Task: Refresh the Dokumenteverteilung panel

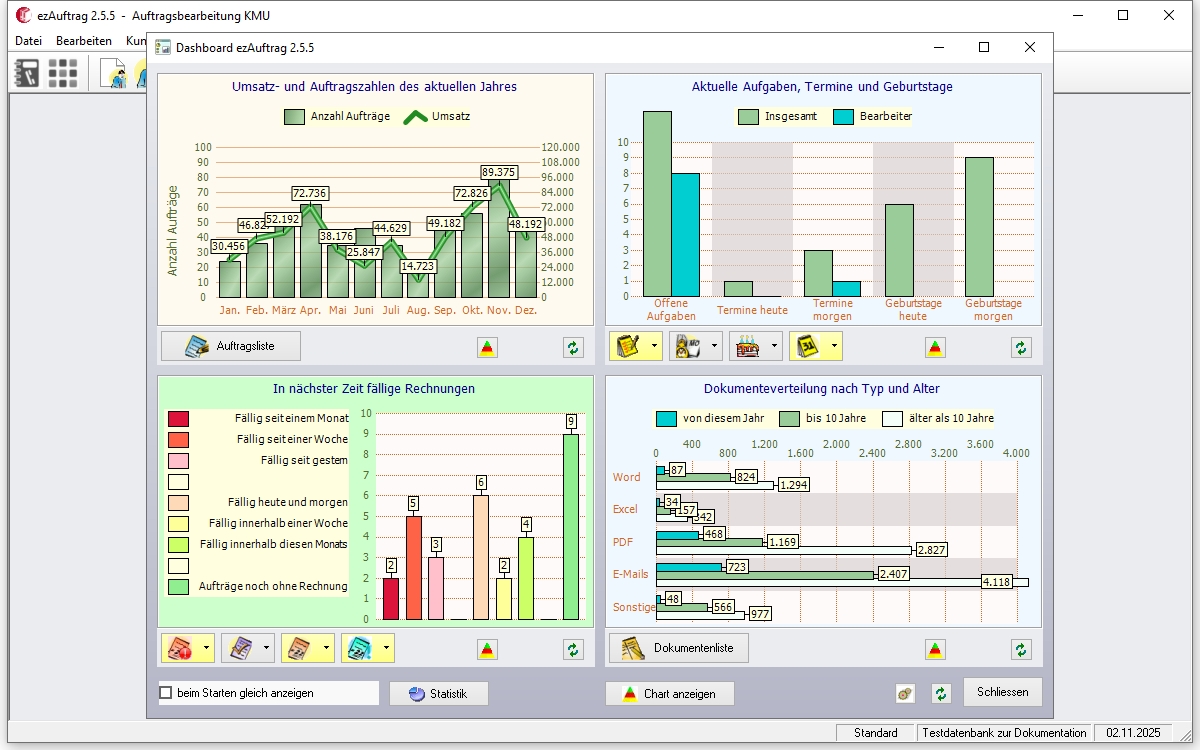Action: pyautogui.click(x=1020, y=649)
